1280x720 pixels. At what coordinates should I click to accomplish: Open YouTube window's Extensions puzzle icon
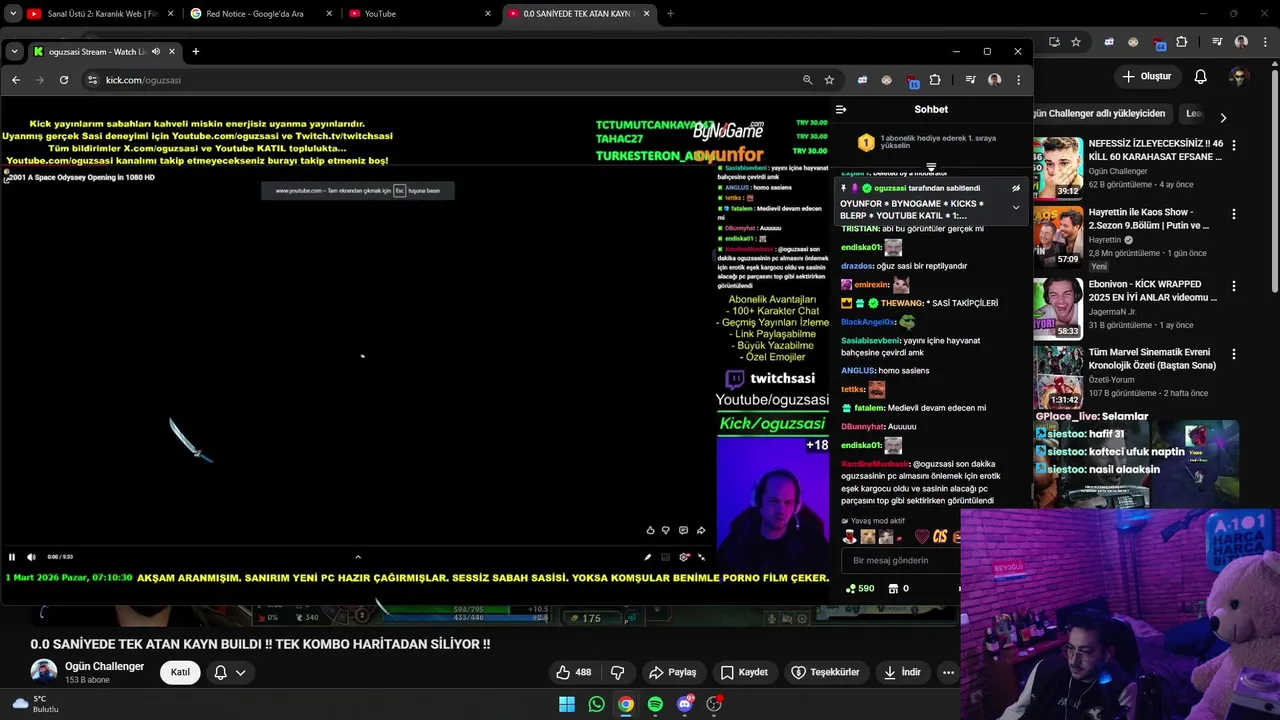click(x=1181, y=42)
